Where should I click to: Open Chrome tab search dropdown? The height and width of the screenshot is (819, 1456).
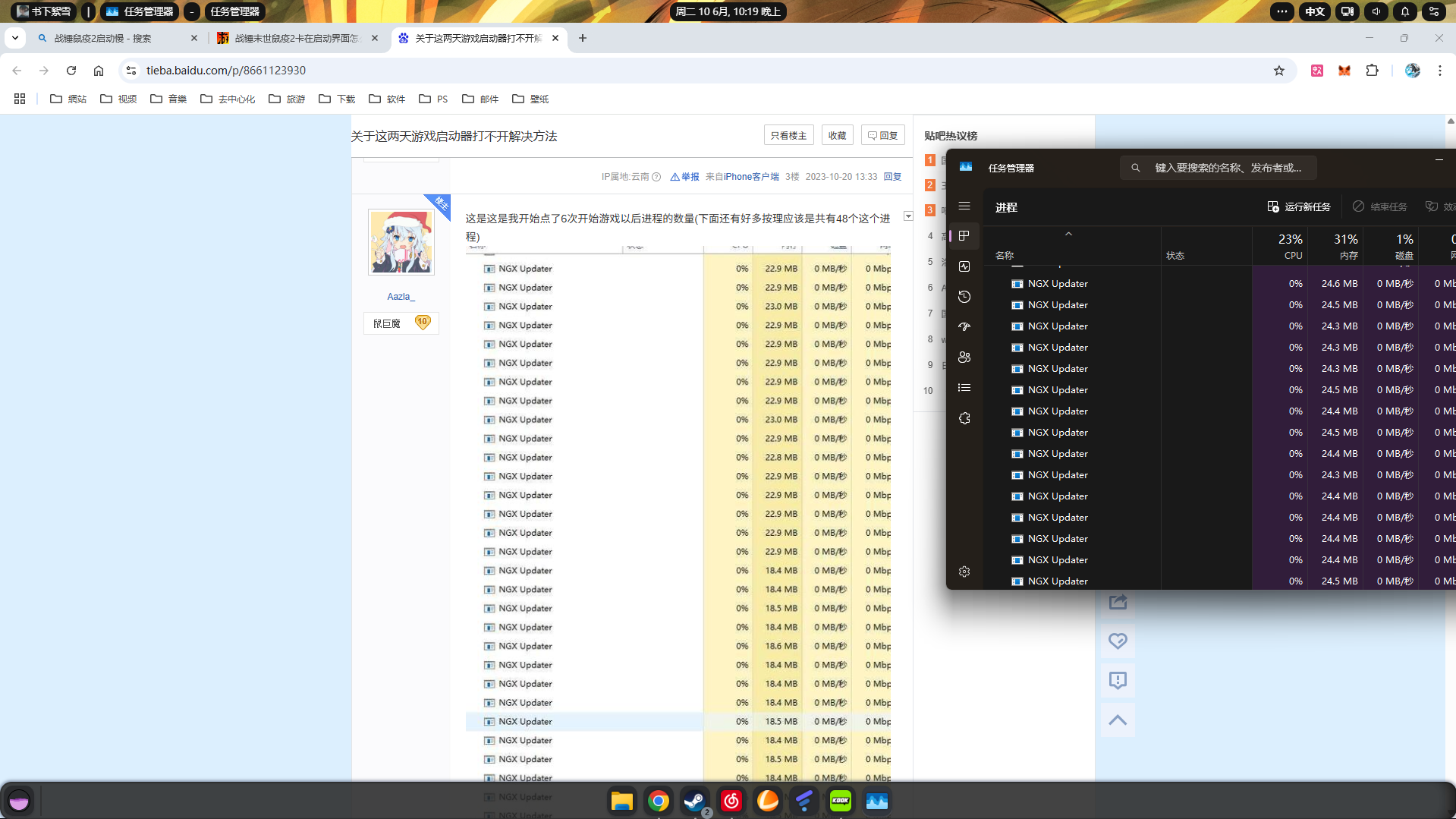click(x=15, y=38)
